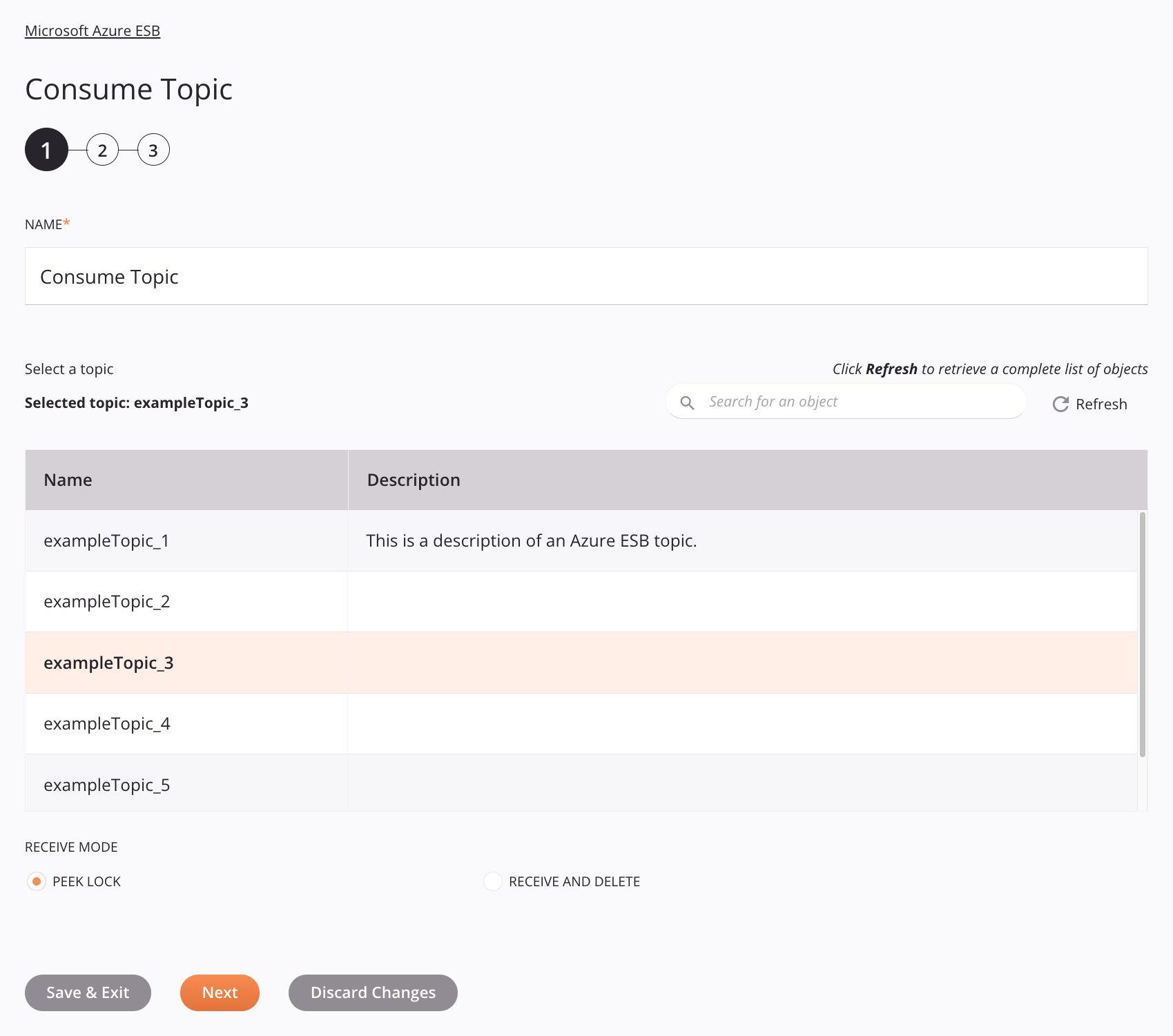Click the topic list scrollbar

point(1143,634)
